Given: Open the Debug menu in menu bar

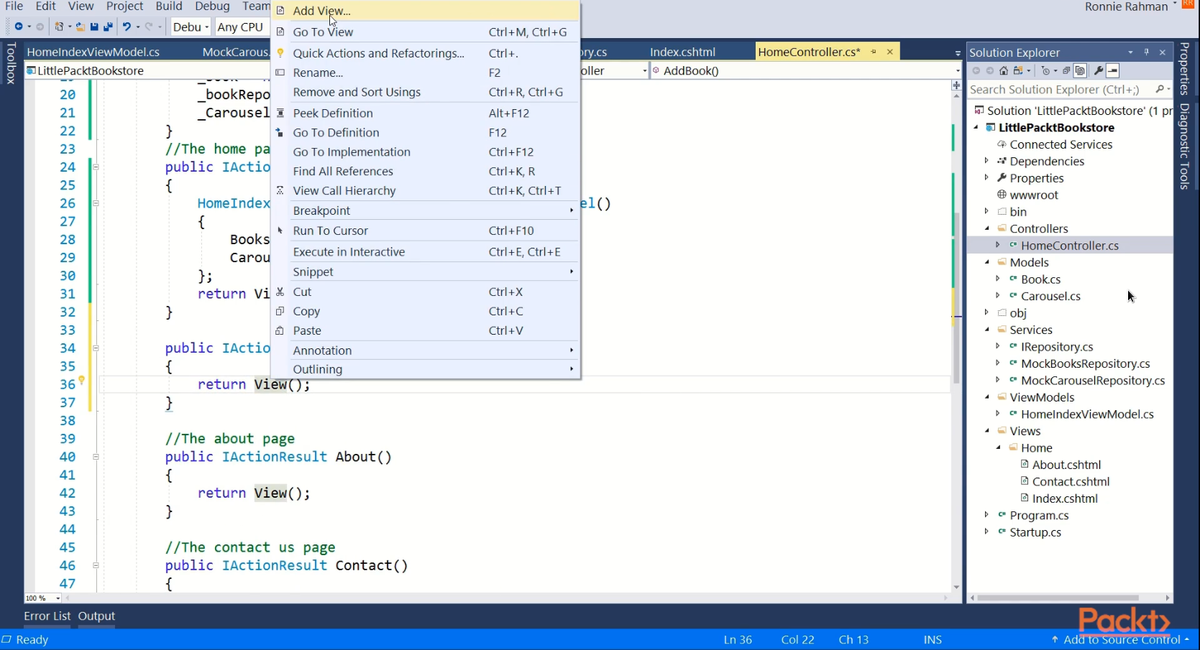Looking at the screenshot, I should pyautogui.click(x=212, y=6).
